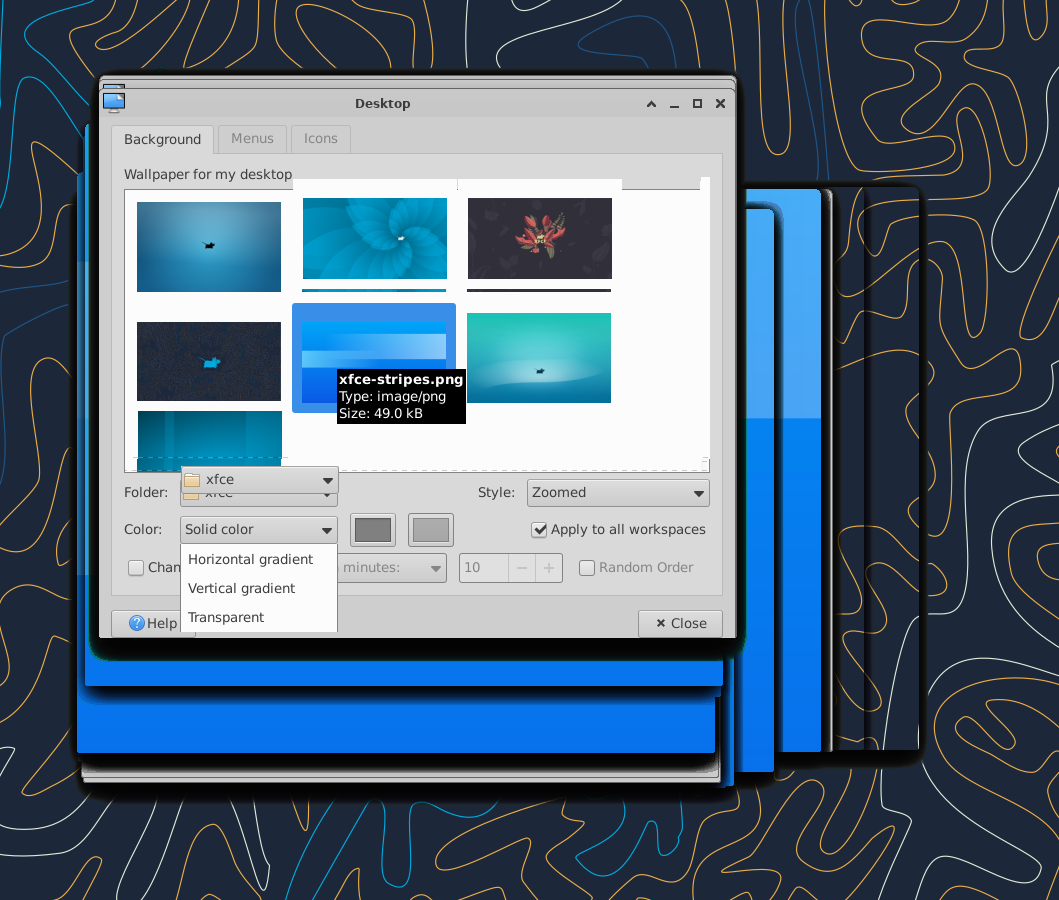Increase the interval with the plus button
The width and height of the screenshot is (1059, 900).
coord(548,568)
